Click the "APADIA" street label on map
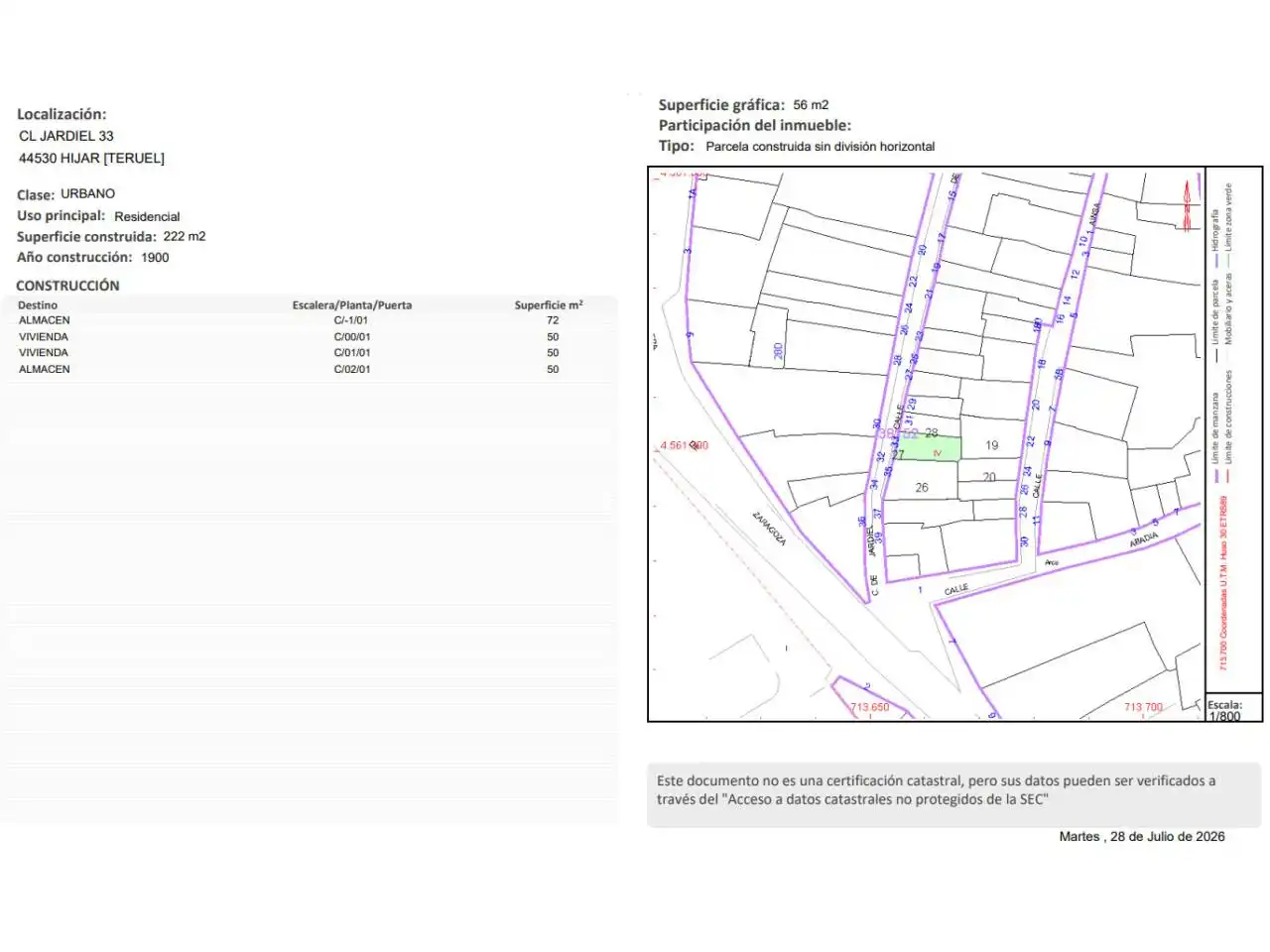 [x=1144, y=539]
